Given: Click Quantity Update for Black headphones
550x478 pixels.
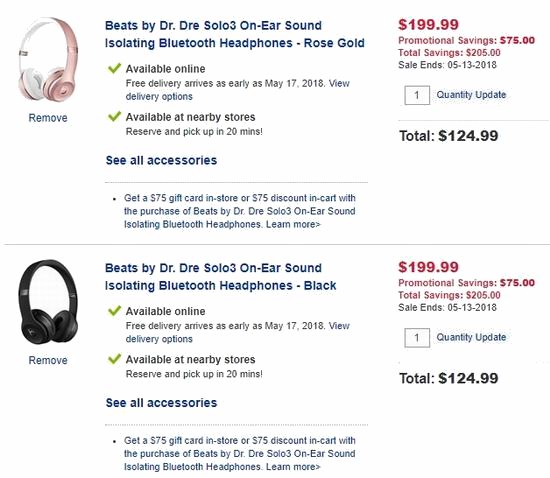Looking at the screenshot, I should click(x=471, y=337).
